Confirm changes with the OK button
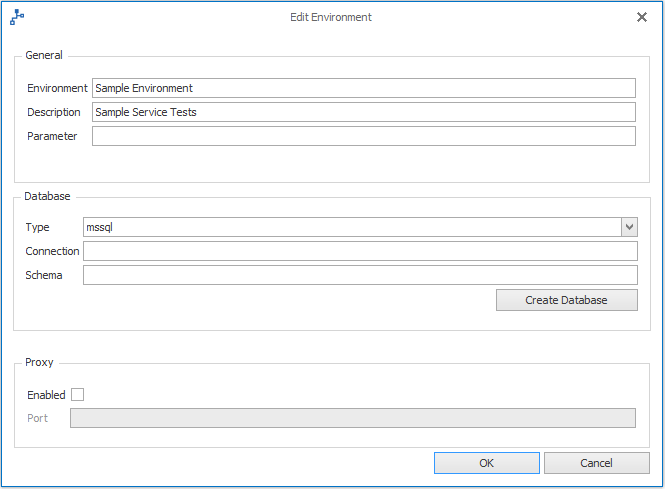Viewport: 665px width, 489px height. point(486,463)
